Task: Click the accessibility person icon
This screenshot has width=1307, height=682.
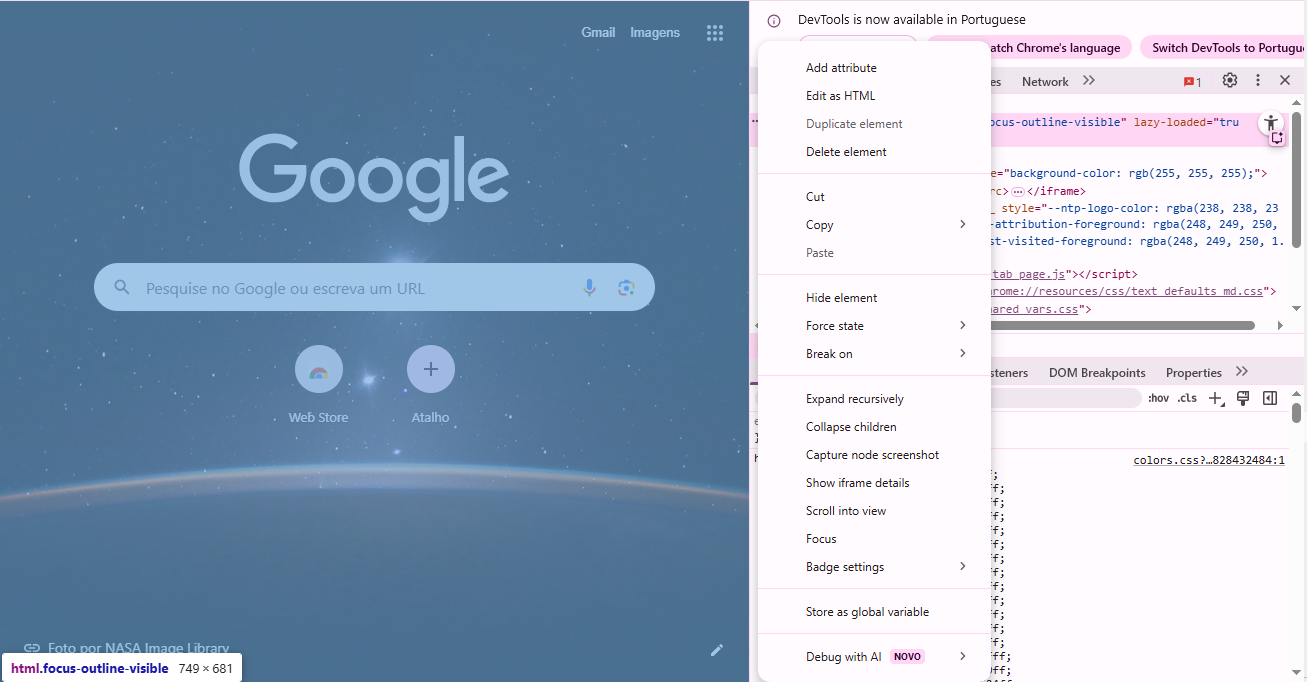Action: point(1271,123)
